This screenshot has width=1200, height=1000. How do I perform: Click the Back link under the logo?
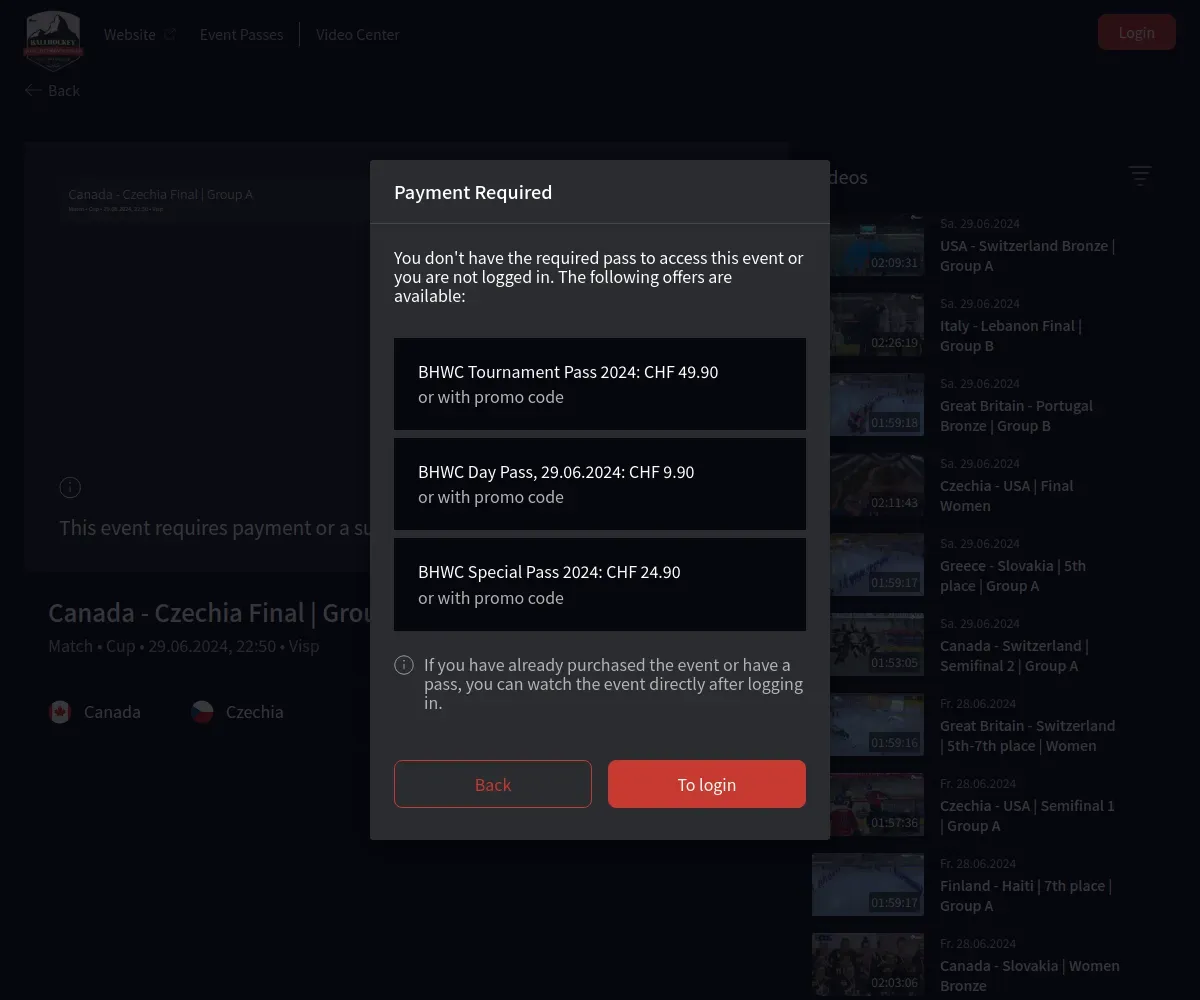(64, 90)
